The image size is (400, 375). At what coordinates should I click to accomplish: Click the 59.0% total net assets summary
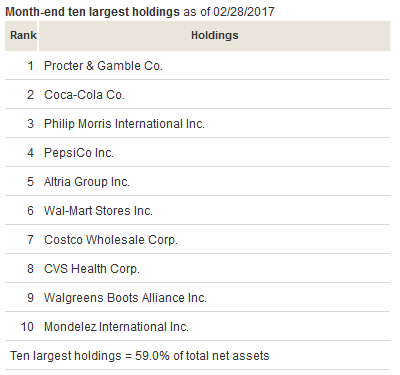pos(140,356)
